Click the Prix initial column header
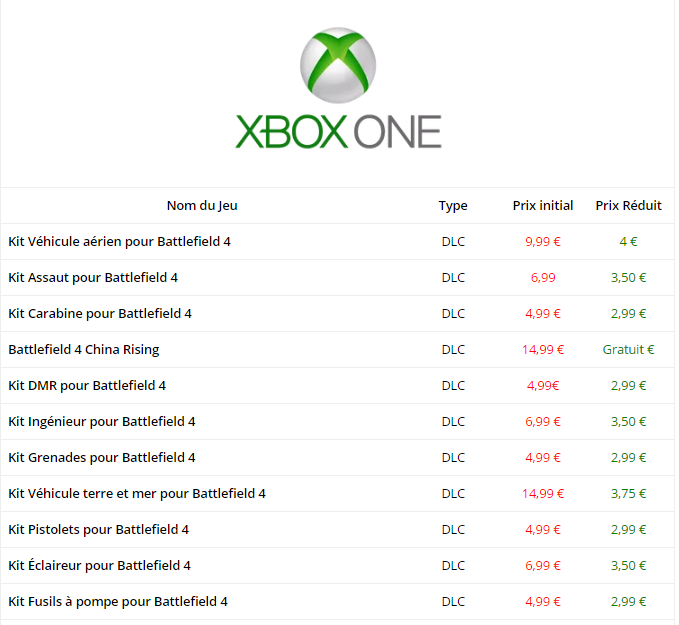The height and width of the screenshot is (625, 679). [x=543, y=205]
